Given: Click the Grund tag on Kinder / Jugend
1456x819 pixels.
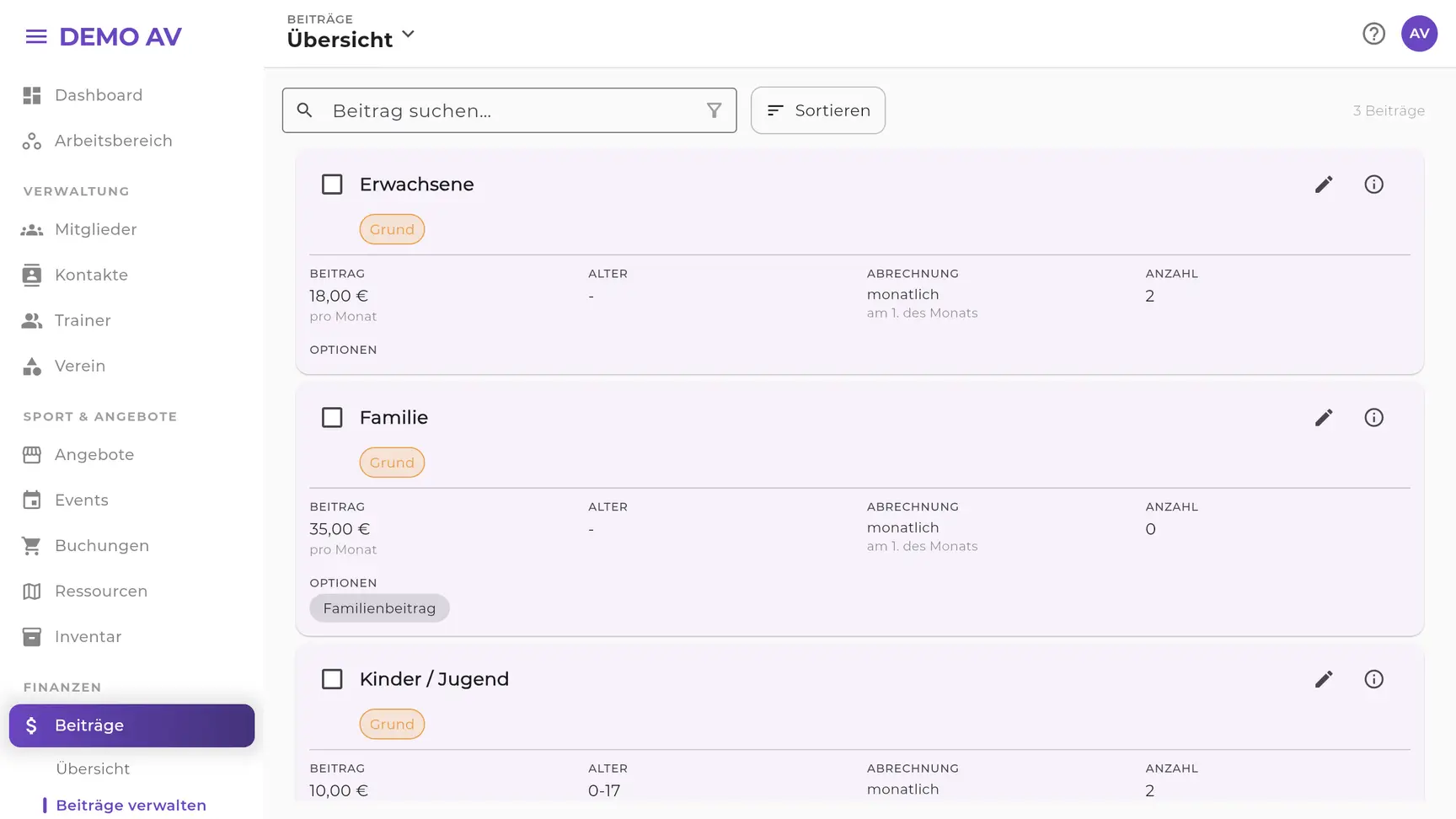Looking at the screenshot, I should [x=392, y=724].
